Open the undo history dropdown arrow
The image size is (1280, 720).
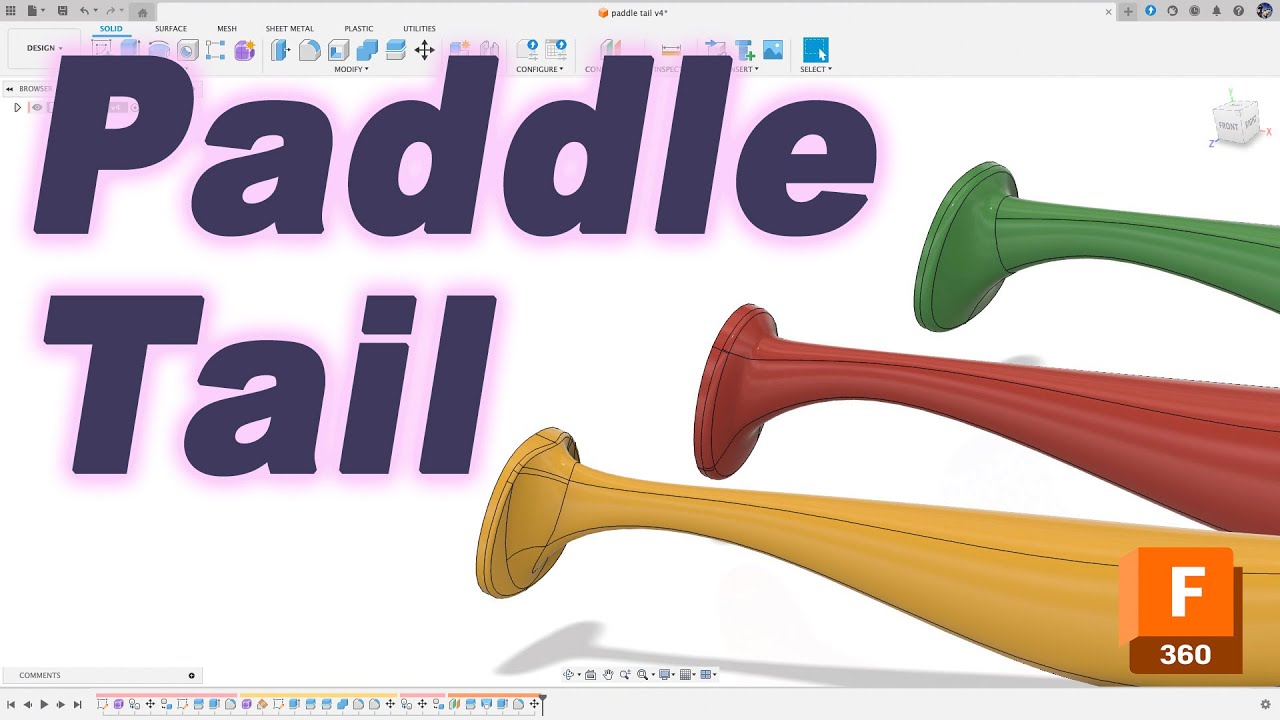coord(96,11)
